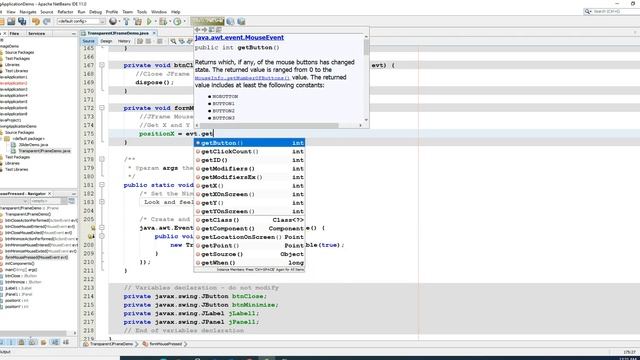This screenshot has width=640, height=360.
Task: Click the Javadoc popup vertical scrollbar
Action: click(366, 78)
